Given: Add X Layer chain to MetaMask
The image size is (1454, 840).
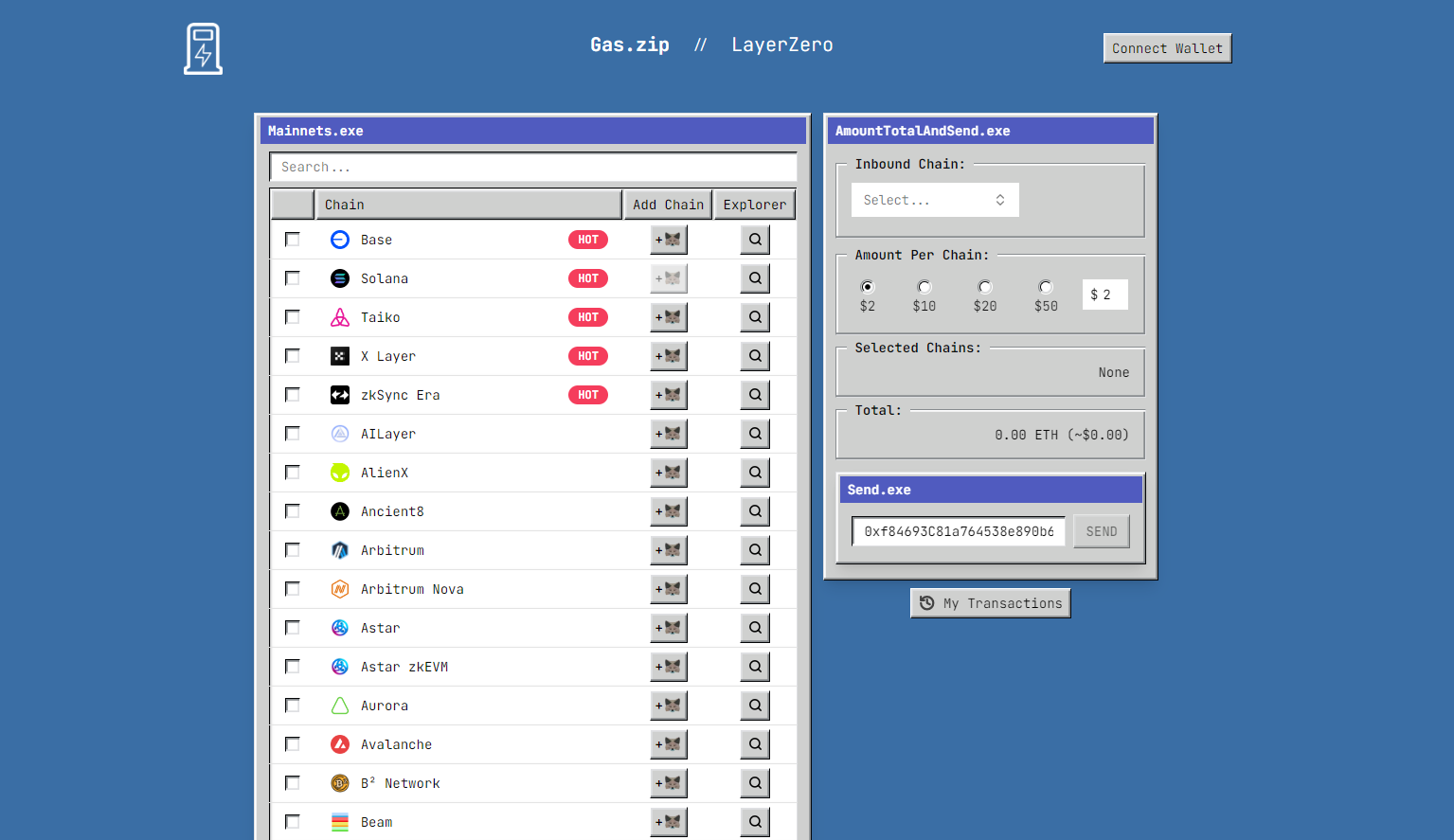Looking at the screenshot, I should tap(668, 356).
